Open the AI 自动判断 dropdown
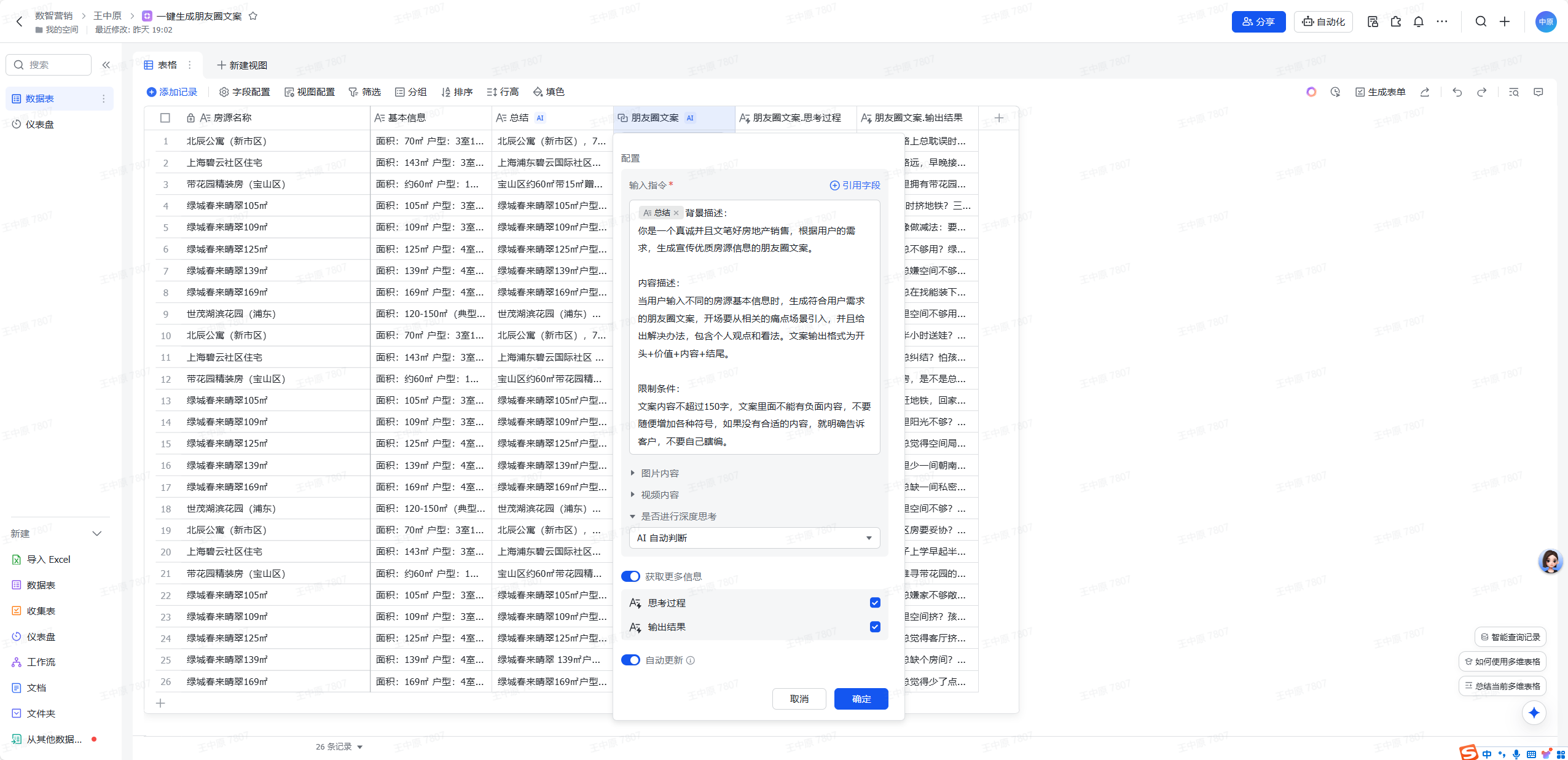 click(x=754, y=538)
